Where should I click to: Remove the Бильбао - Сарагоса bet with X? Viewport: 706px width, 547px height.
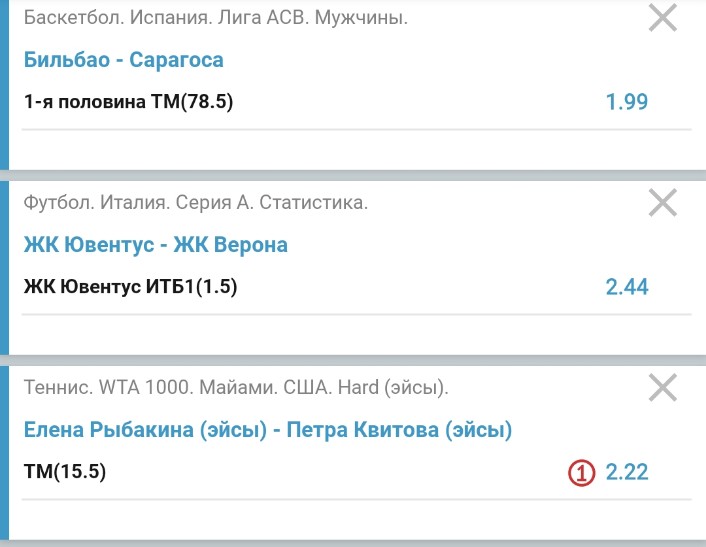pos(663,18)
